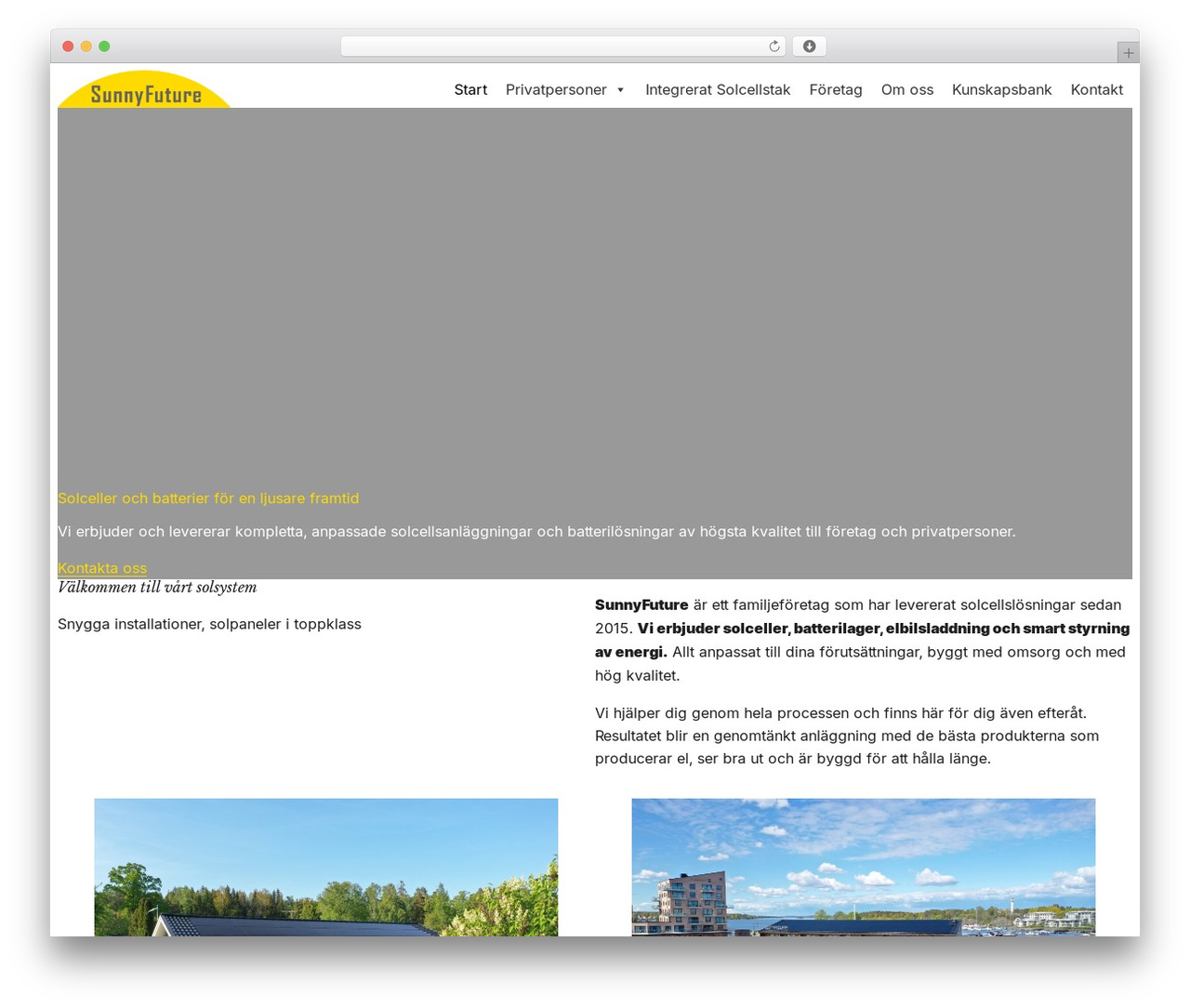This screenshot has width=1190, height=1008.
Task: Open a new tab with plus button
Action: [1128, 53]
